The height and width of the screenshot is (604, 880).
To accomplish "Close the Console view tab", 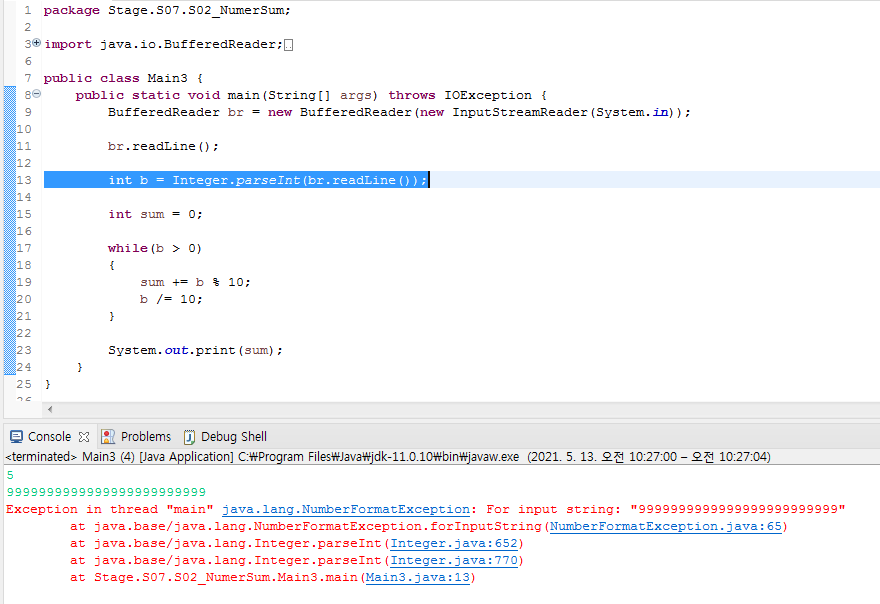I will click(x=84, y=437).
